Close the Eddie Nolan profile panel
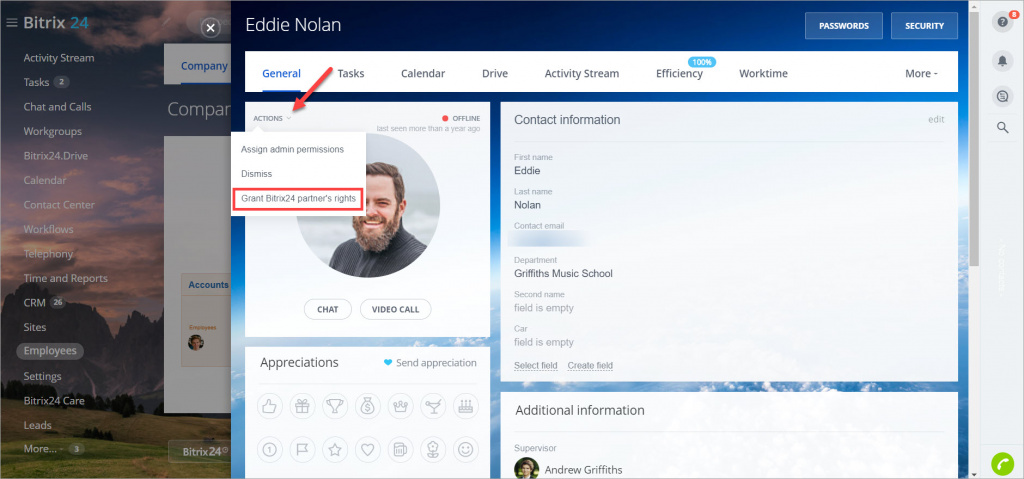1024x479 pixels. 210,28
